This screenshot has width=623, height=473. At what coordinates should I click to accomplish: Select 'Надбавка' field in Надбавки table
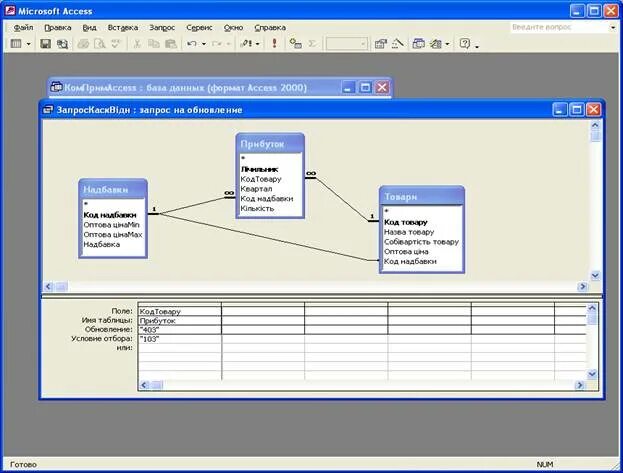[x=101, y=244]
